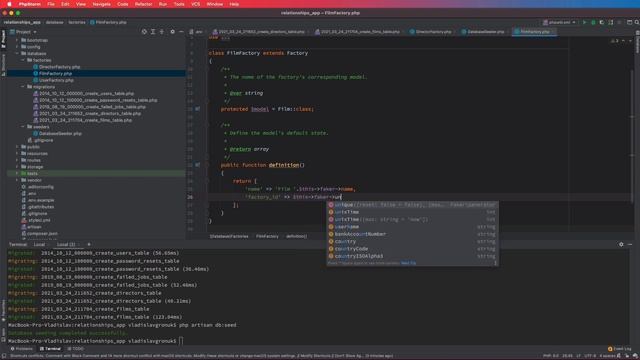Image resolution: width=640 pixels, height=360 pixels.
Task: Expand the config folder
Action: coord(17,47)
